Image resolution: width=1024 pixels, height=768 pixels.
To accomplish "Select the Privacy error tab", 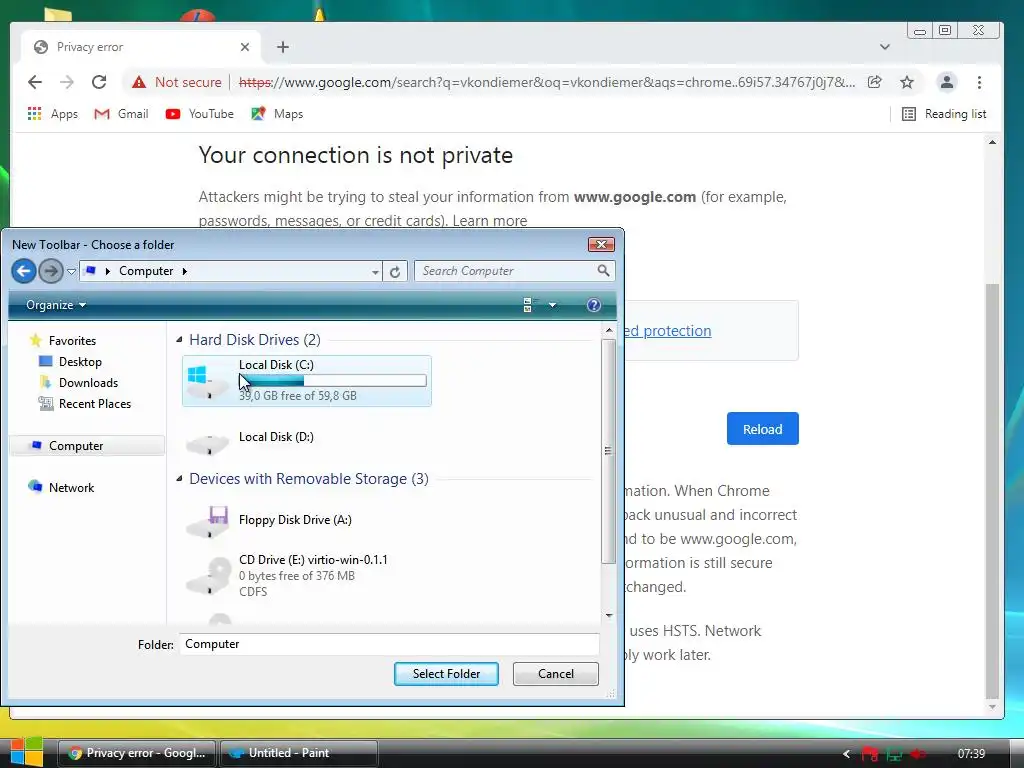I will [x=140, y=47].
